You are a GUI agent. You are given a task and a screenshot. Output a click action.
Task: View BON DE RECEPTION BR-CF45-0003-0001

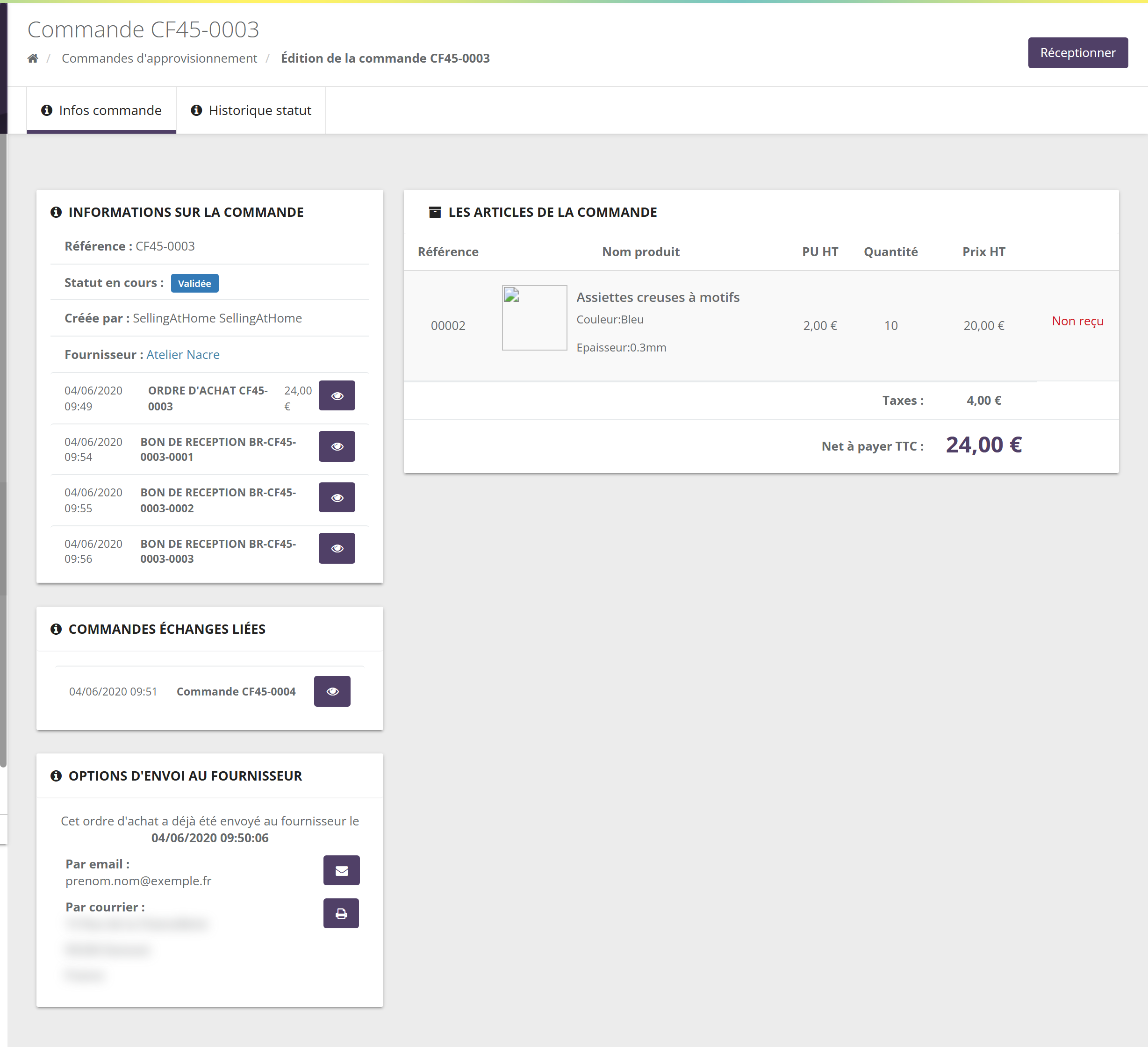coord(337,446)
